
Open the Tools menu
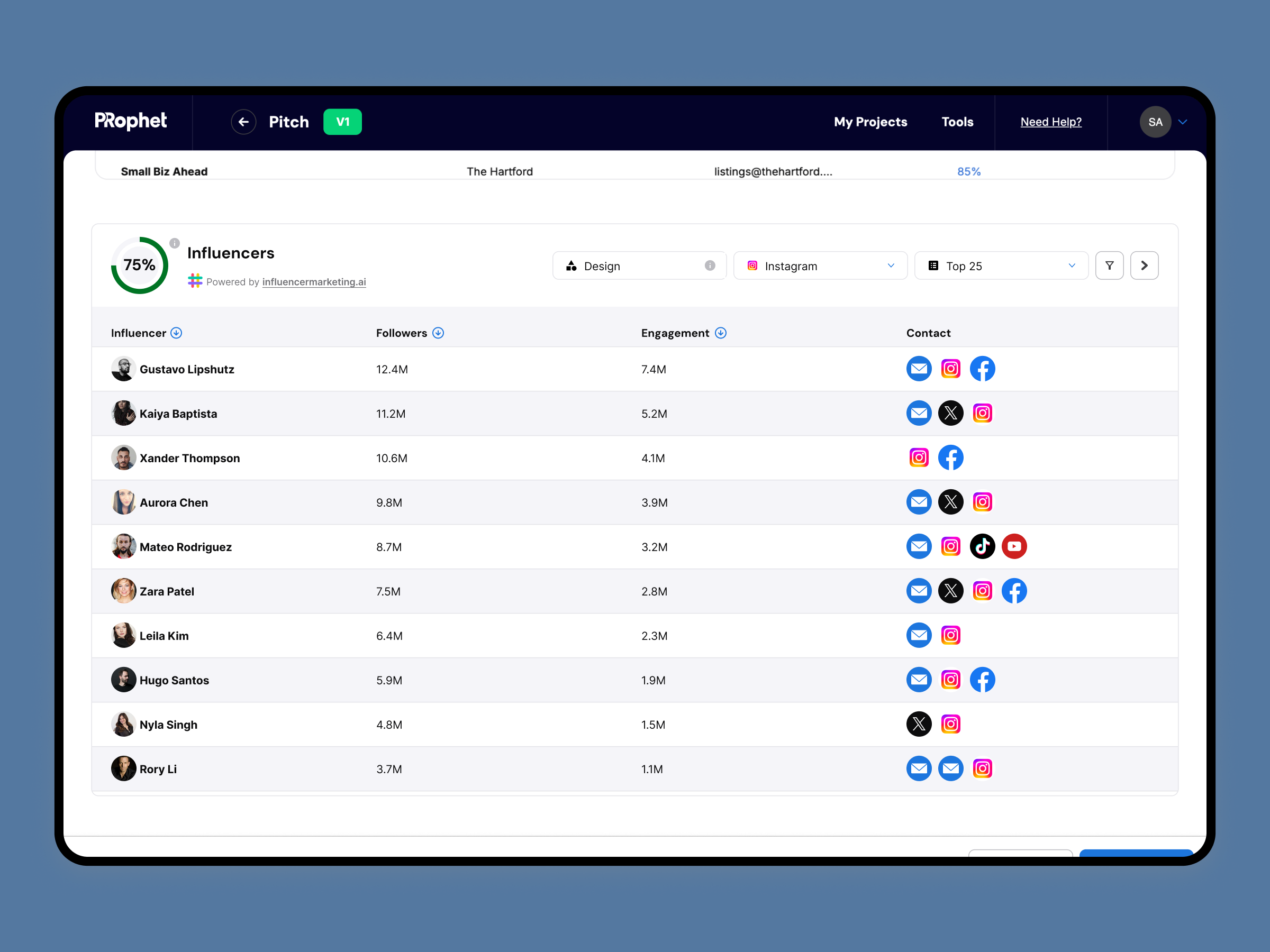click(957, 122)
